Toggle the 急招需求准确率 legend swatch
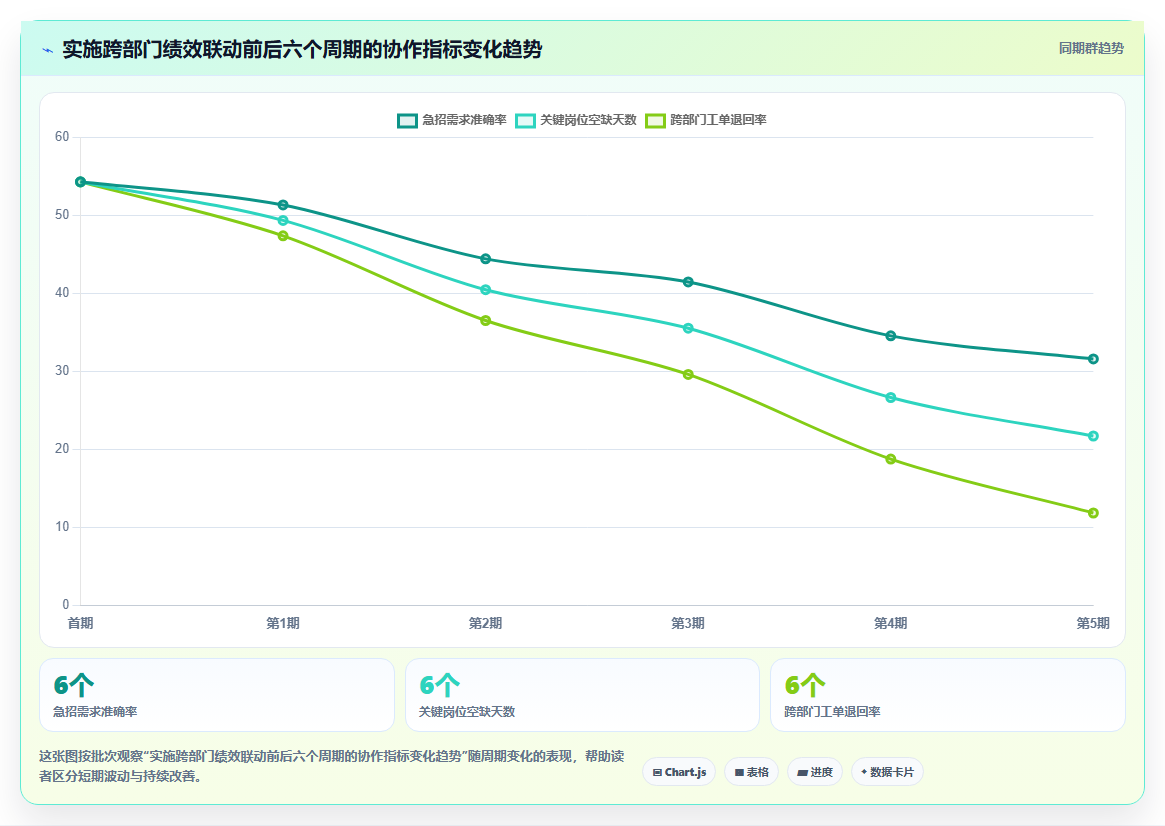This screenshot has height=826, width=1165. tap(407, 120)
